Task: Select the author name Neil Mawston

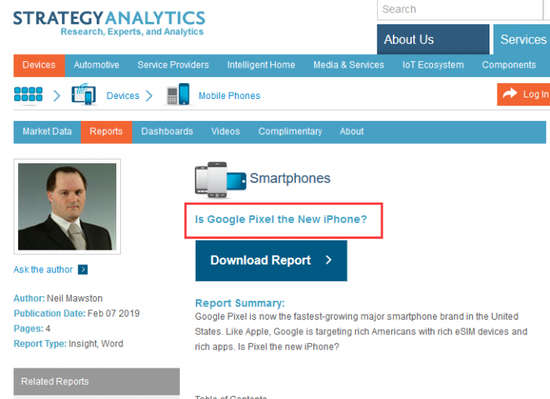Action: coord(75,298)
